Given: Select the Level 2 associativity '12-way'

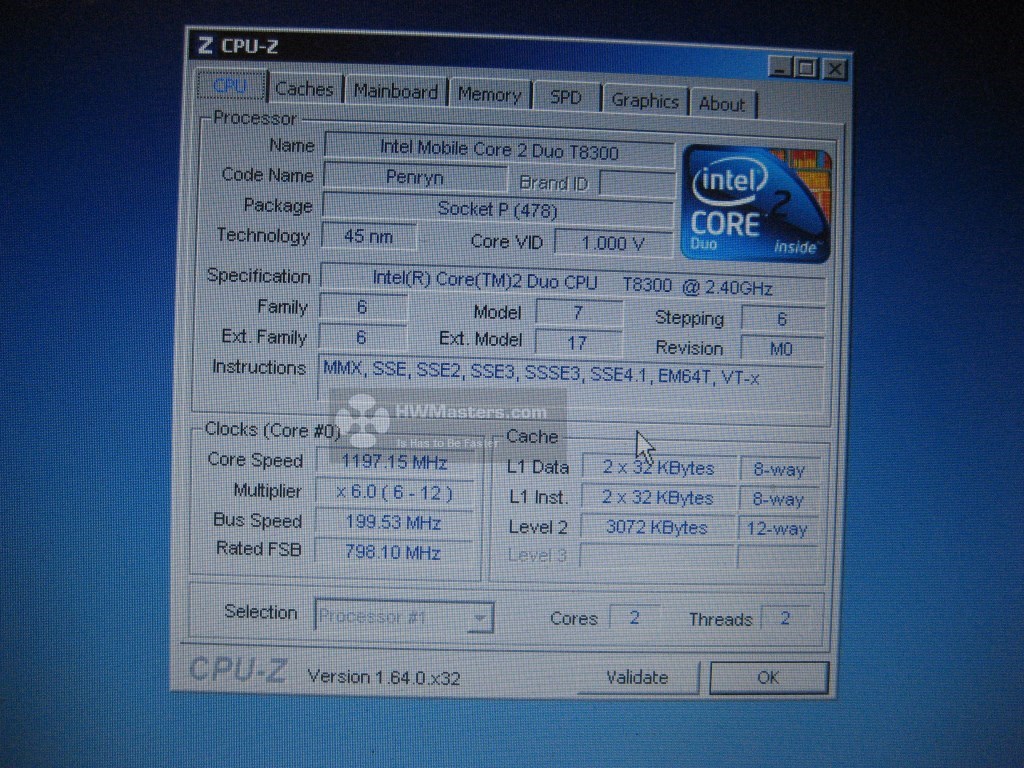Looking at the screenshot, I should pyautogui.click(x=777, y=528).
